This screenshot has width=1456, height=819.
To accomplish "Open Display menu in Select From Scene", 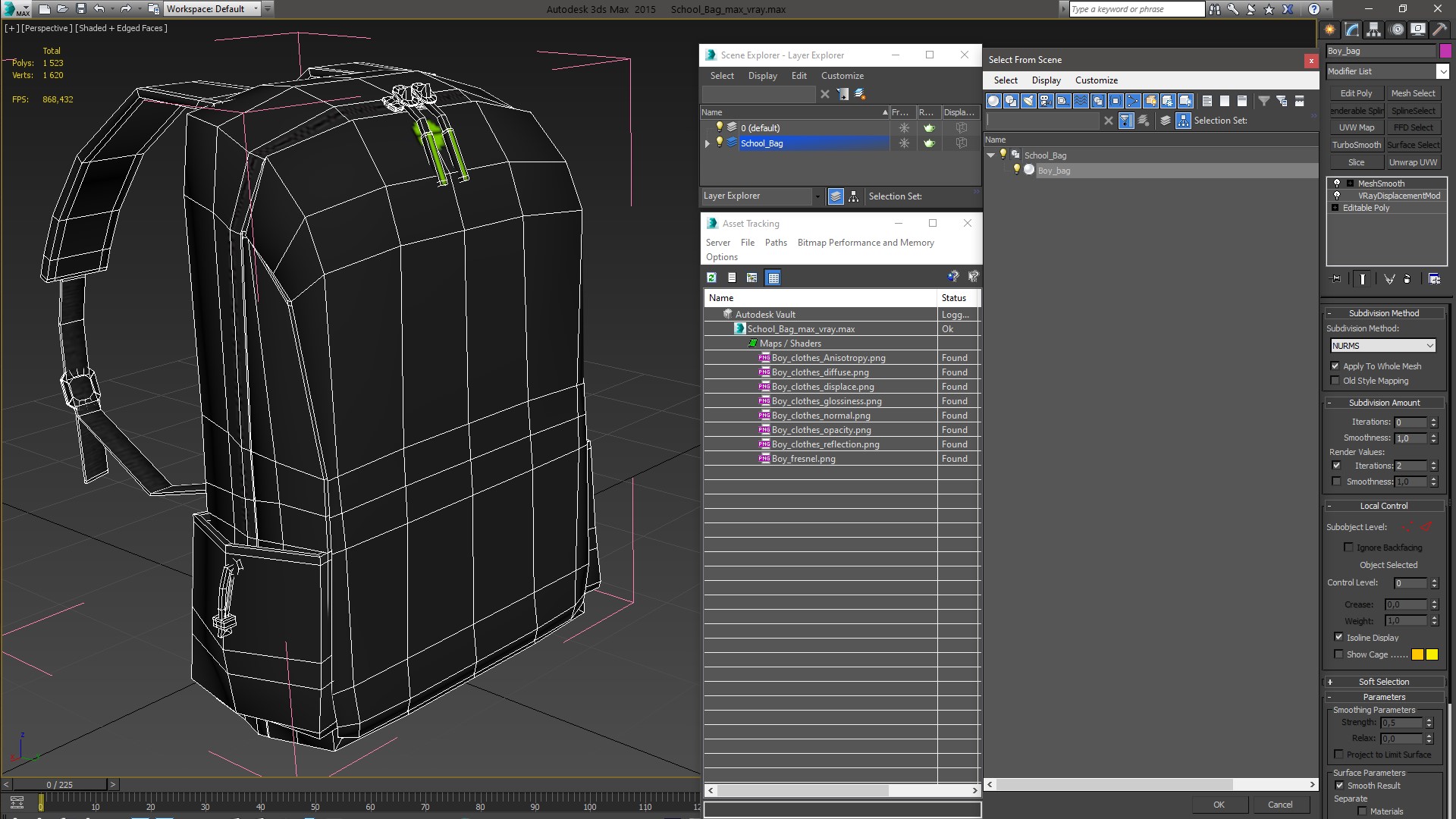I will tap(1046, 80).
